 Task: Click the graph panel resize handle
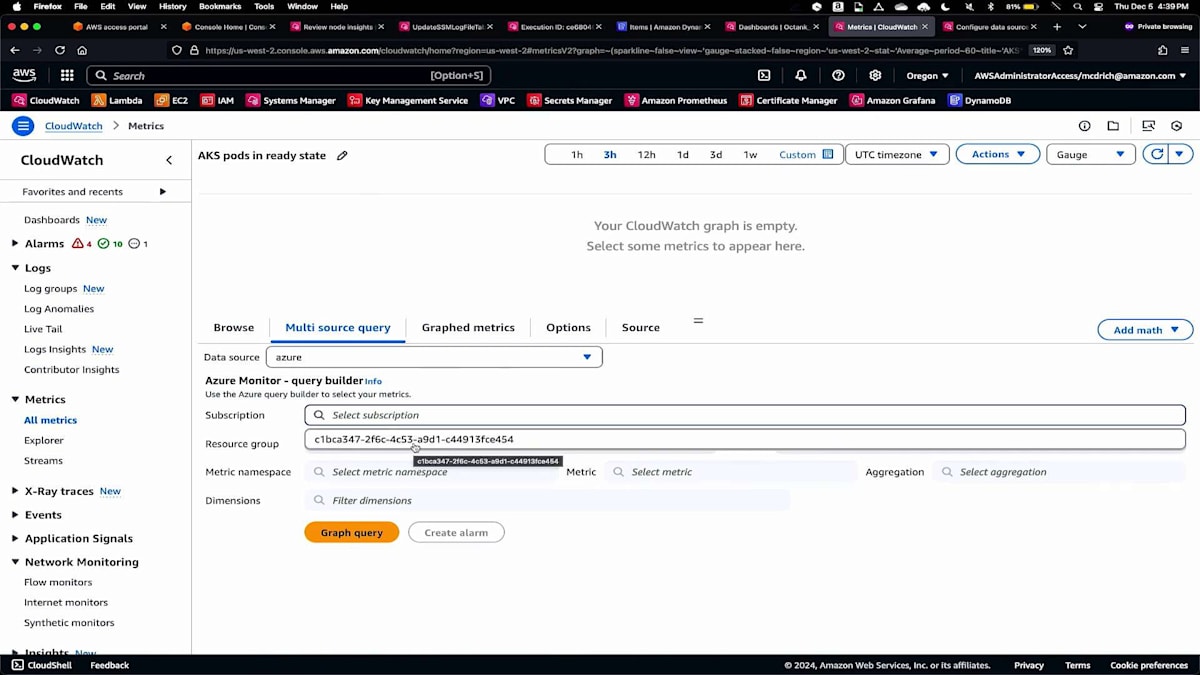tap(698, 321)
